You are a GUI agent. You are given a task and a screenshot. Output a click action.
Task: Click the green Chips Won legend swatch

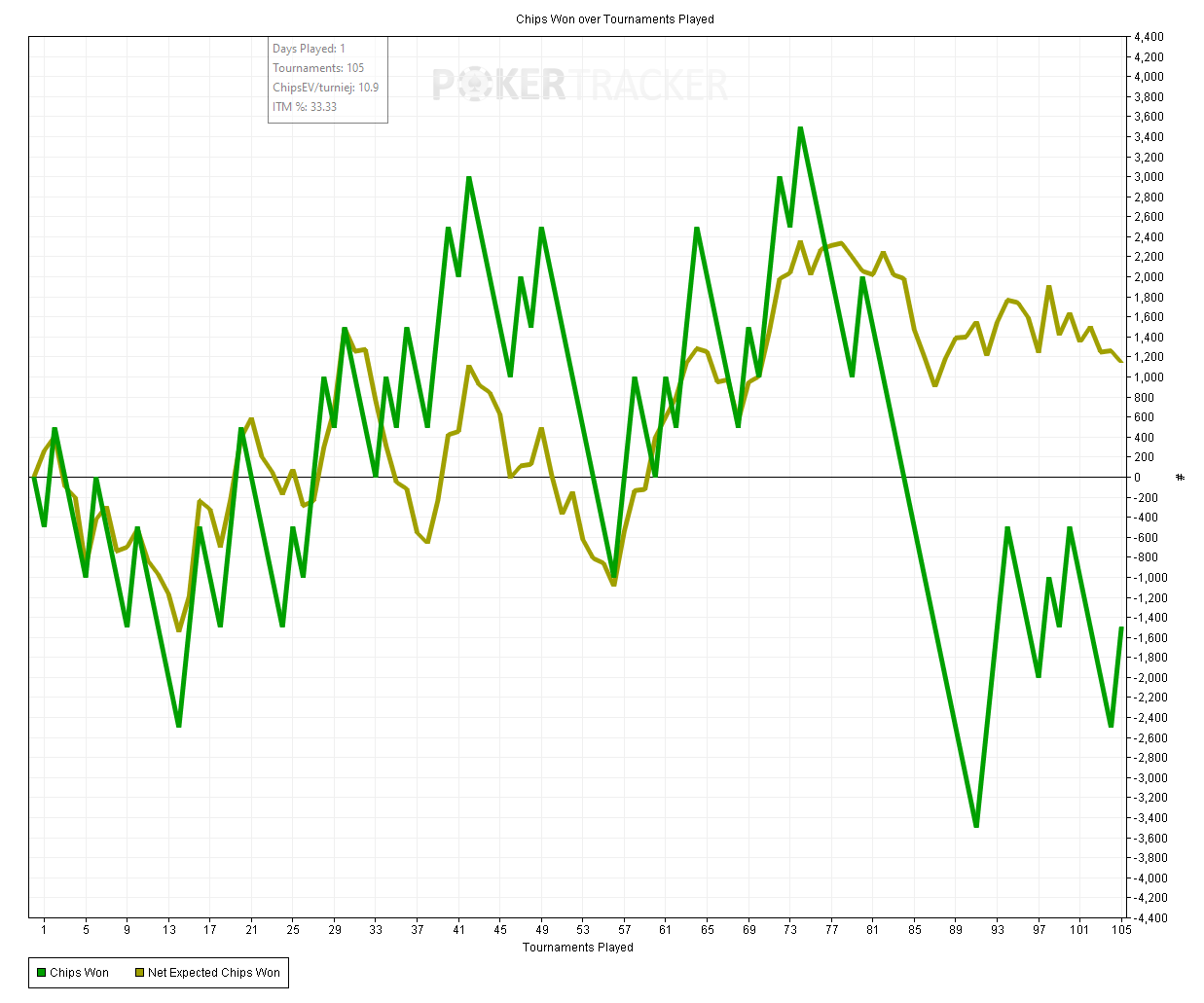pos(41,973)
